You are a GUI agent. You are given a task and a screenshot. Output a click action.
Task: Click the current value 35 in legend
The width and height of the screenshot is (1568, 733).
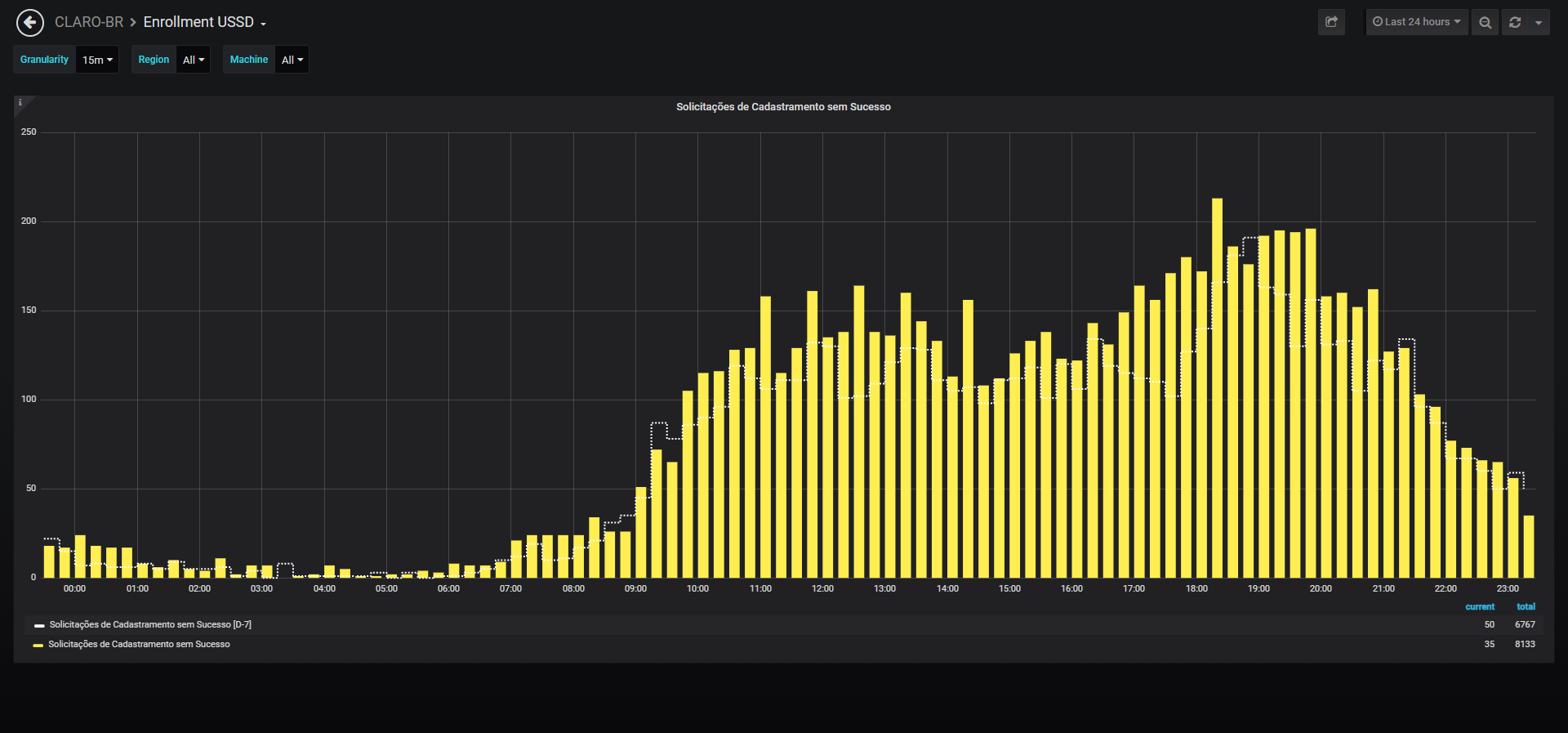(1490, 644)
